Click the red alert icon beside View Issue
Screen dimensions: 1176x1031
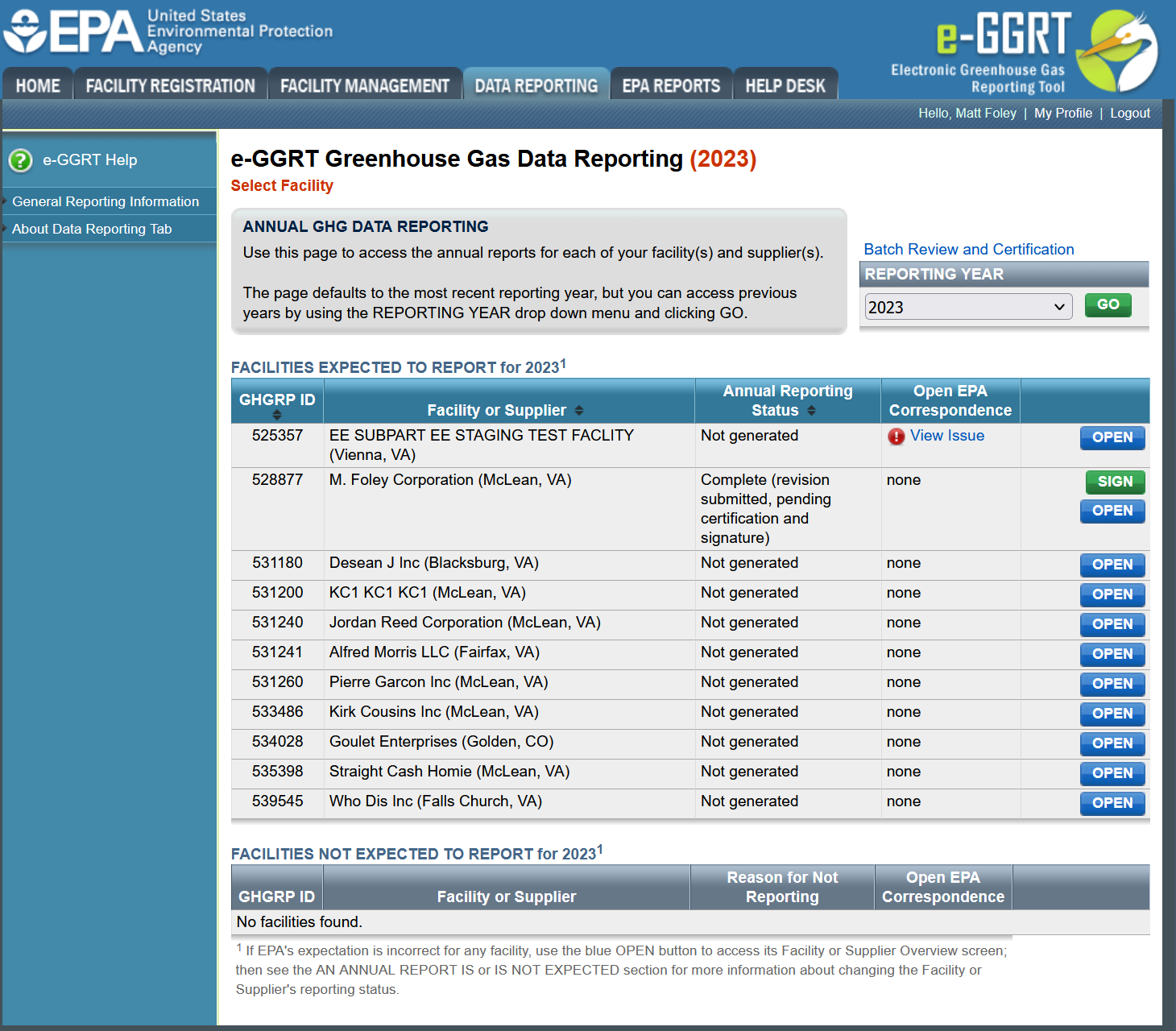click(896, 437)
